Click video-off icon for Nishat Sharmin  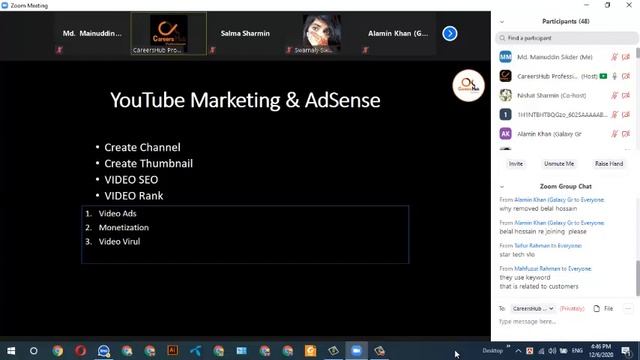[626, 96]
